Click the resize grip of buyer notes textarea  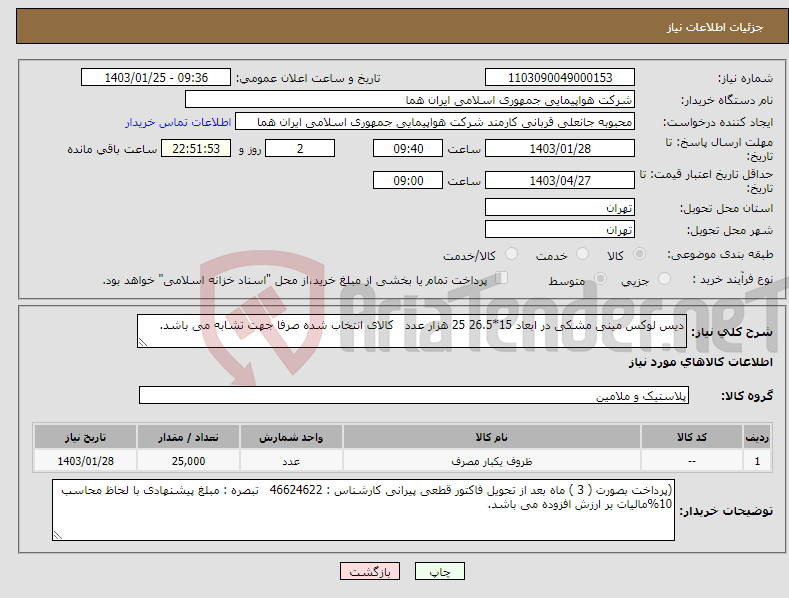(x=58, y=535)
